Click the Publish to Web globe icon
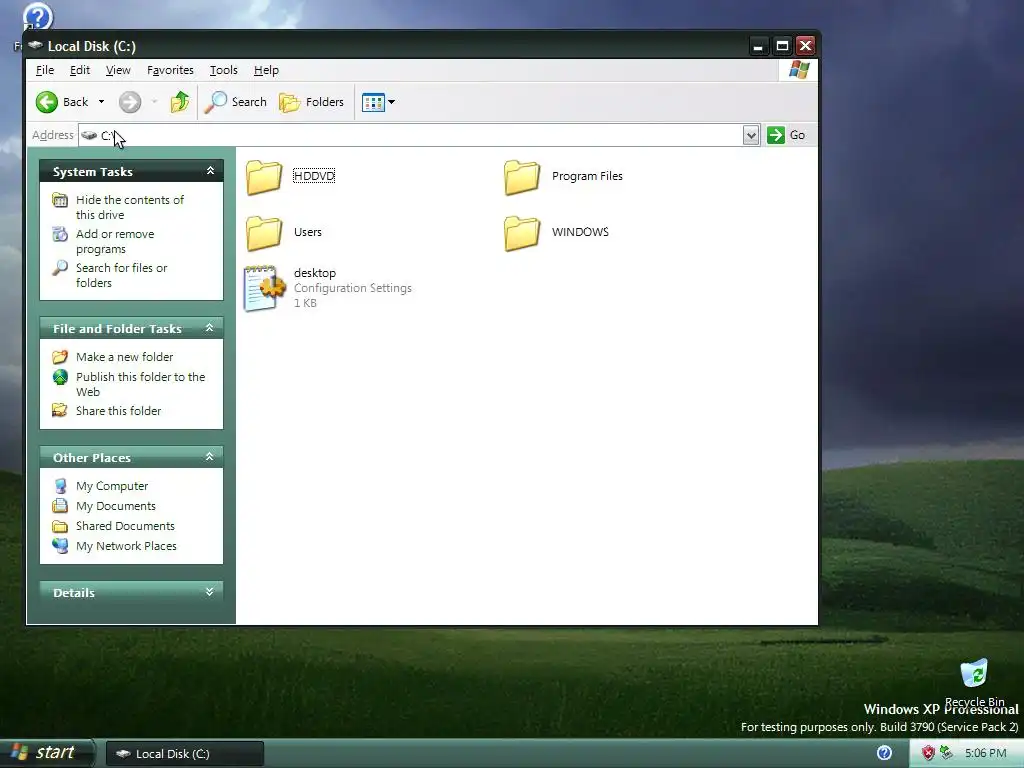The height and width of the screenshot is (768, 1024). 60,377
